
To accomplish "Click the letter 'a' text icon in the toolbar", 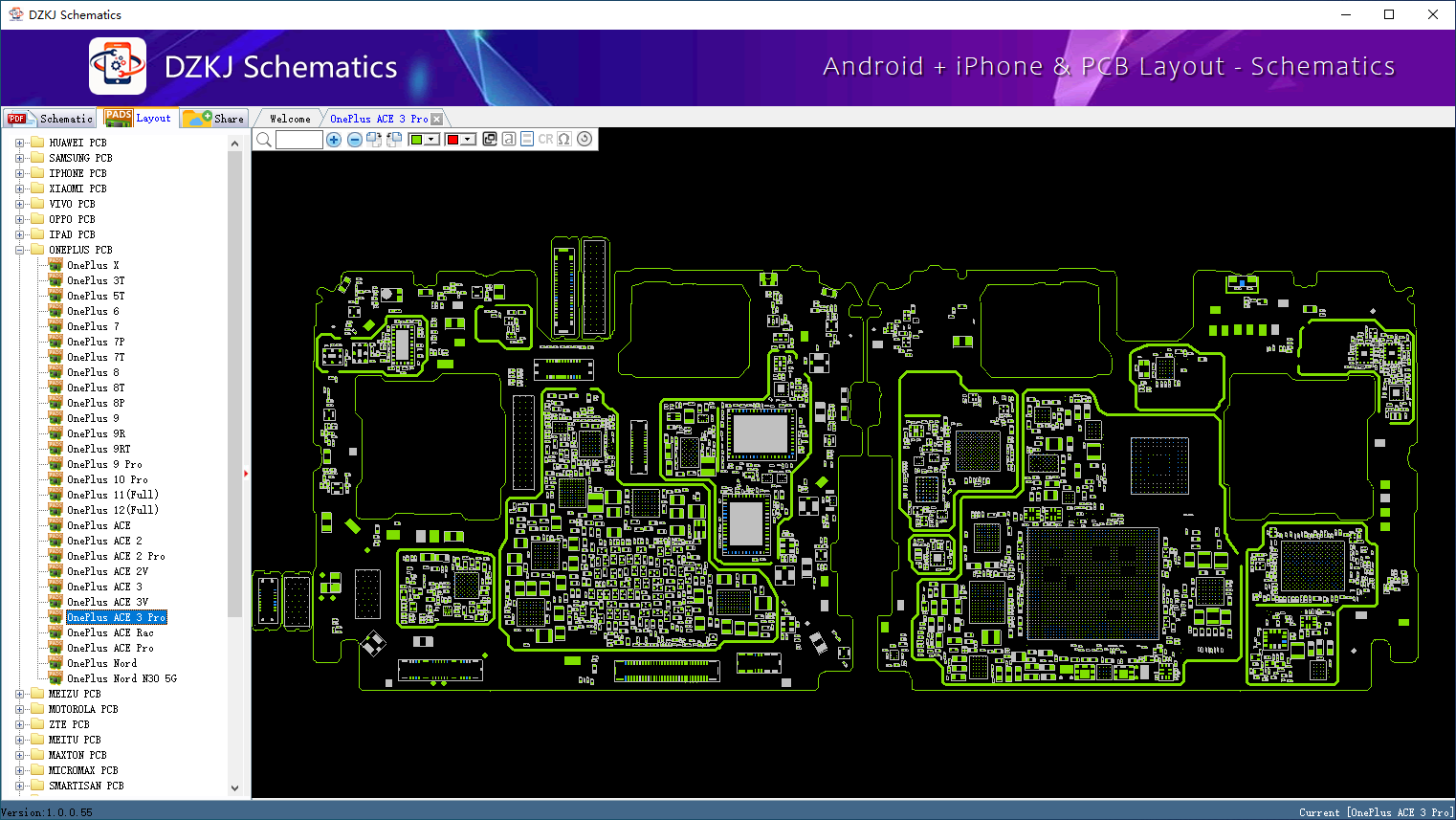I will (509, 139).
